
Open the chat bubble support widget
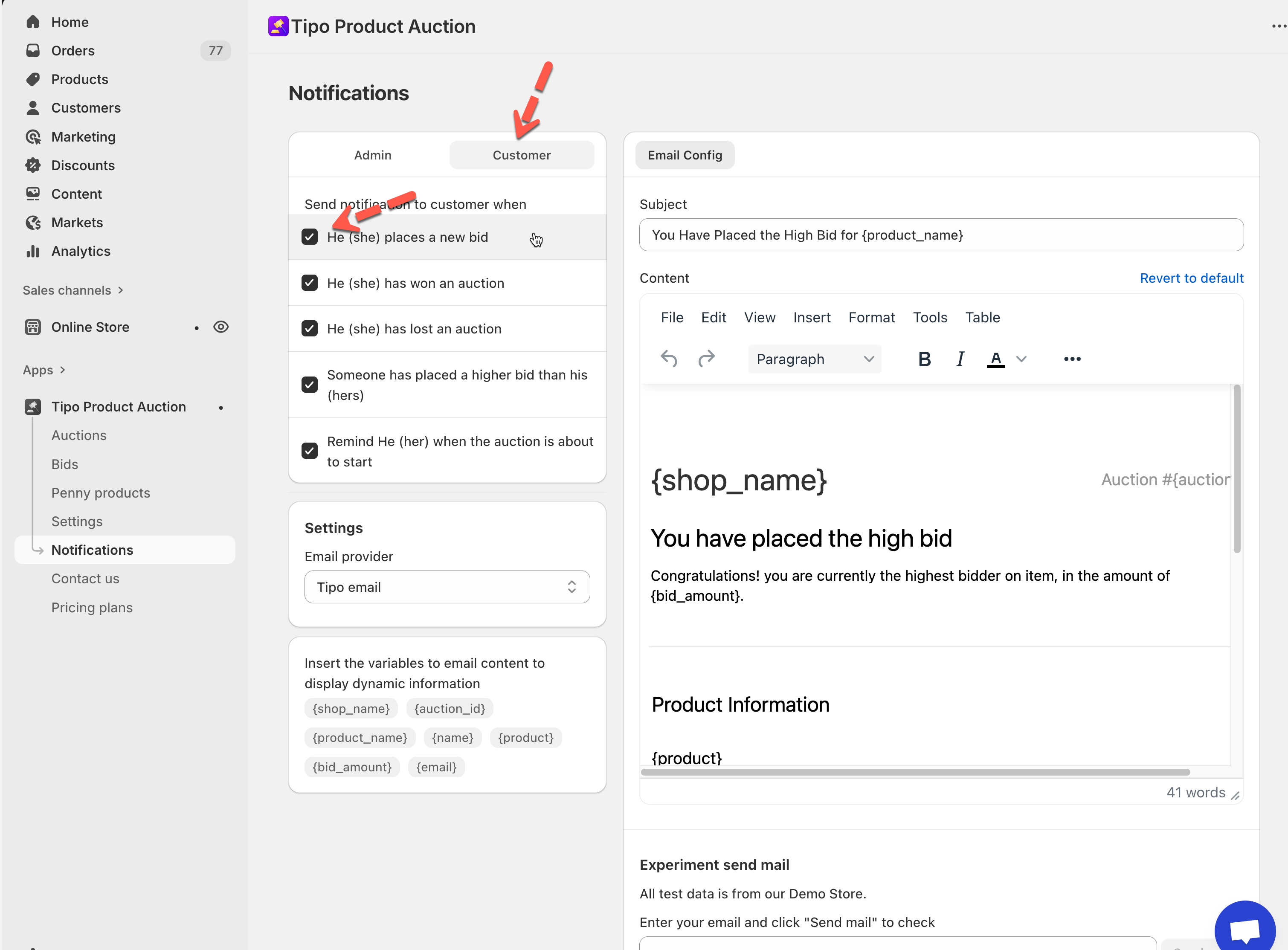[x=1245, y=929]
